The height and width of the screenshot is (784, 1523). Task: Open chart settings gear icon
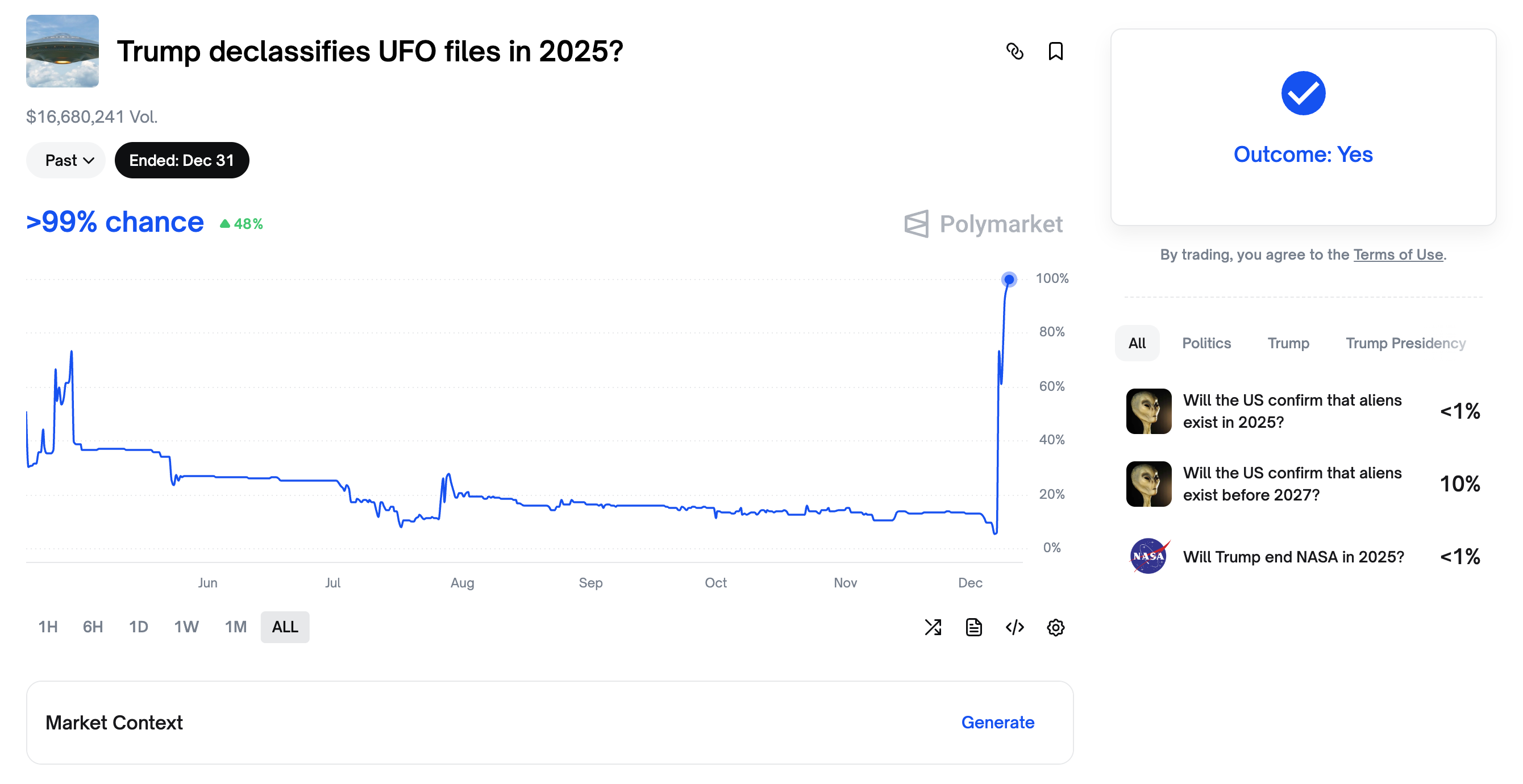point(1055,627)
